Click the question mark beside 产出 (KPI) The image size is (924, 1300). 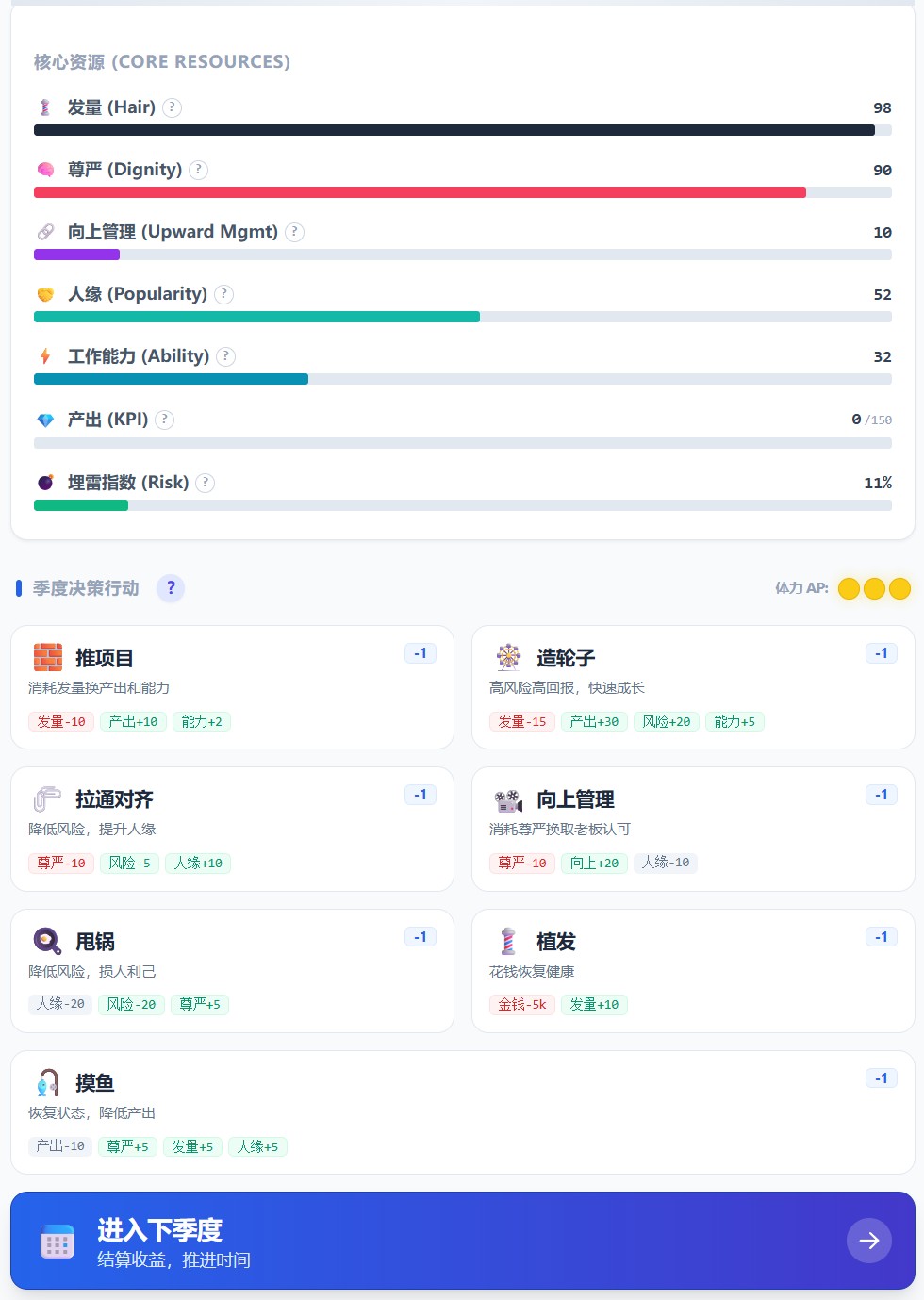[164, 420]
